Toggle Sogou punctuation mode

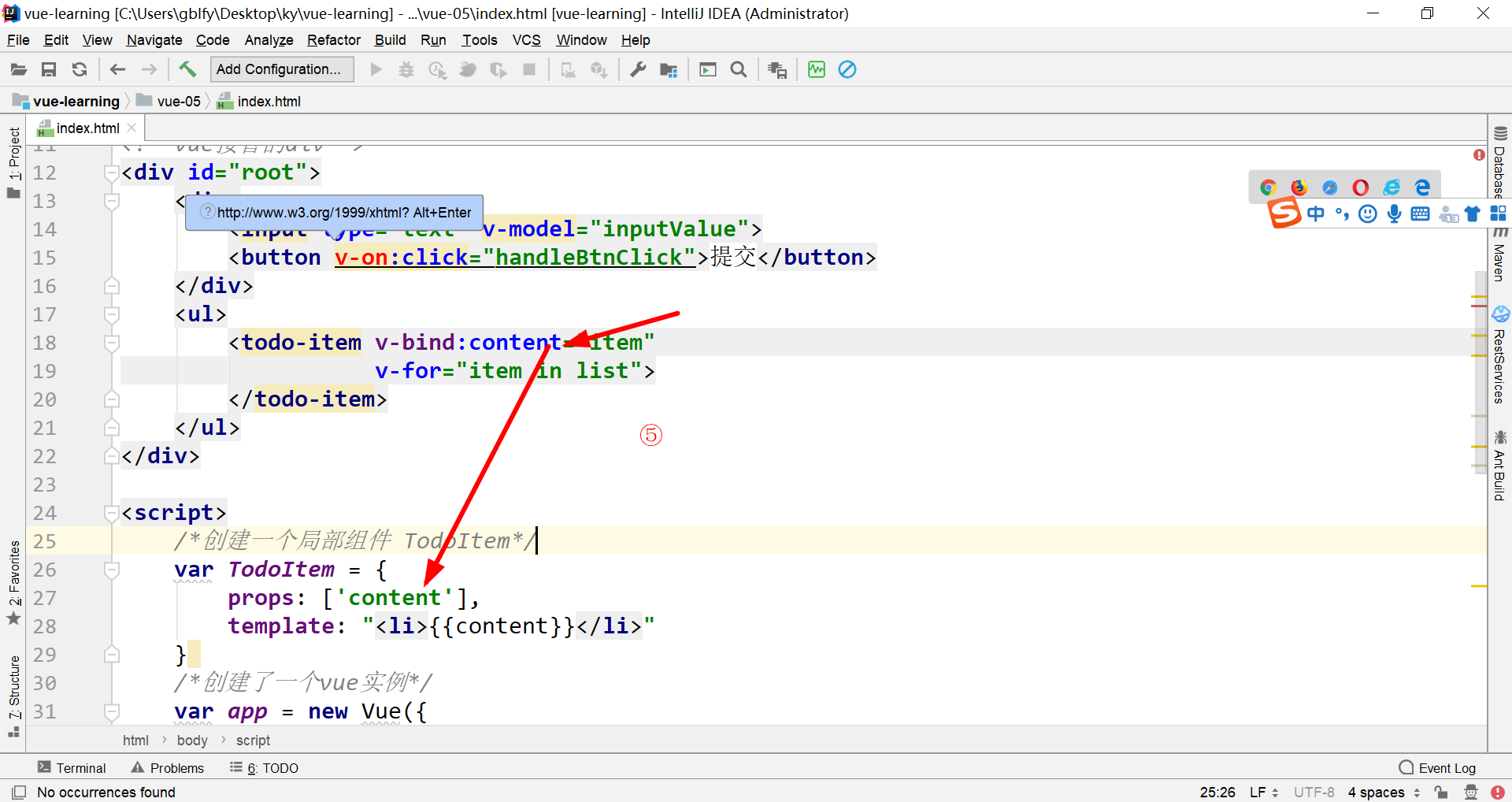click(x=1342, y=213)
